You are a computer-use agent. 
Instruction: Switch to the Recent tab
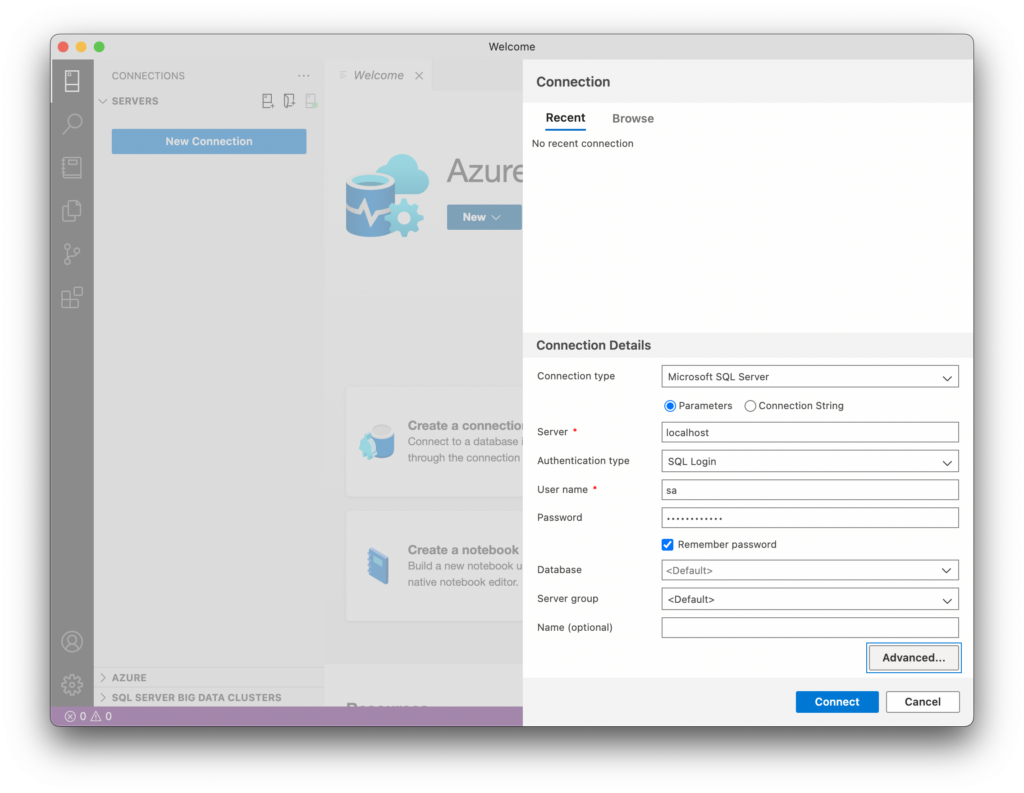click(x=565, y=118)
